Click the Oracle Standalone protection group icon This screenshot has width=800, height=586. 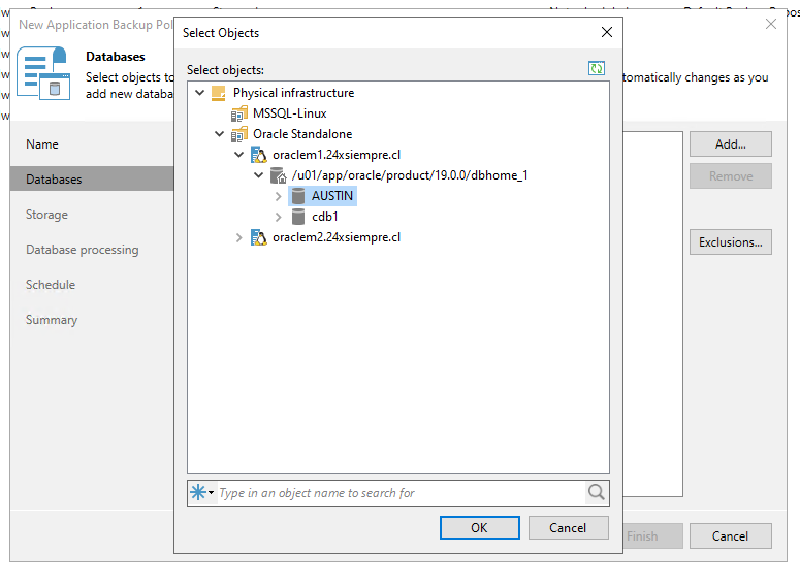239,134
